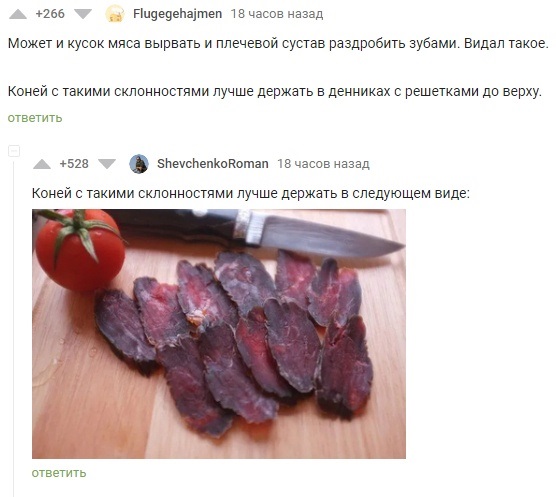Open ShevchenkoRoman's avatar picture
Image resolution: width=556 pixels, height=497 pixels.
point(139,164)
